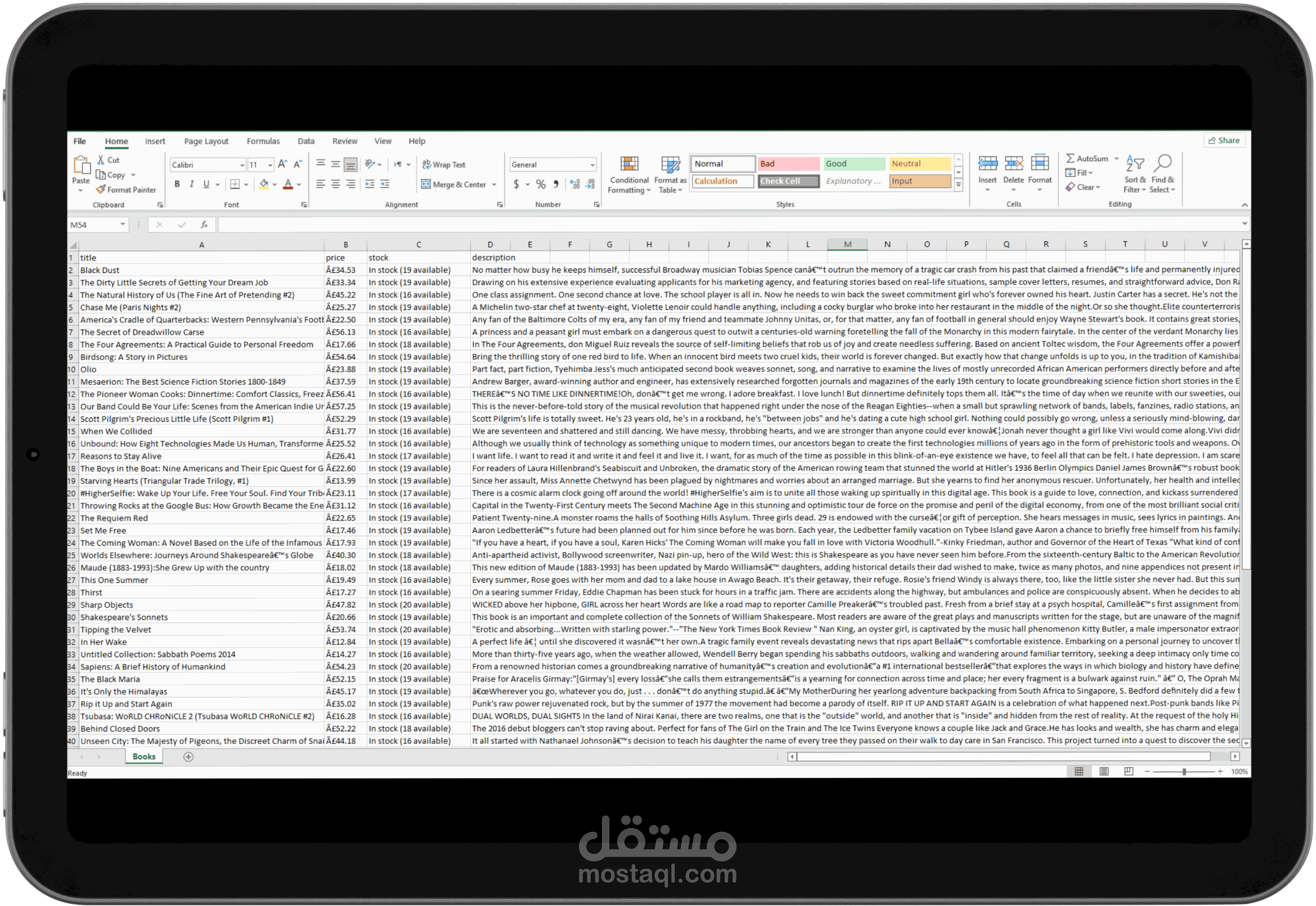Toggle Italic formatting
This screenshot has width=1316, height=906.
point(192,184)
